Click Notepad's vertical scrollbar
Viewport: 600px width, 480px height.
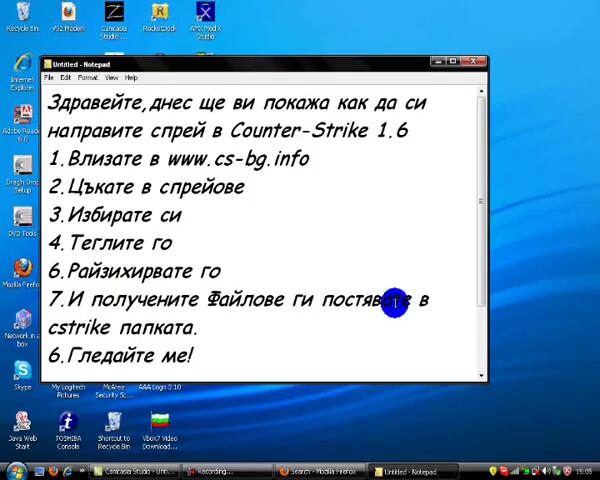click(482, 230)
